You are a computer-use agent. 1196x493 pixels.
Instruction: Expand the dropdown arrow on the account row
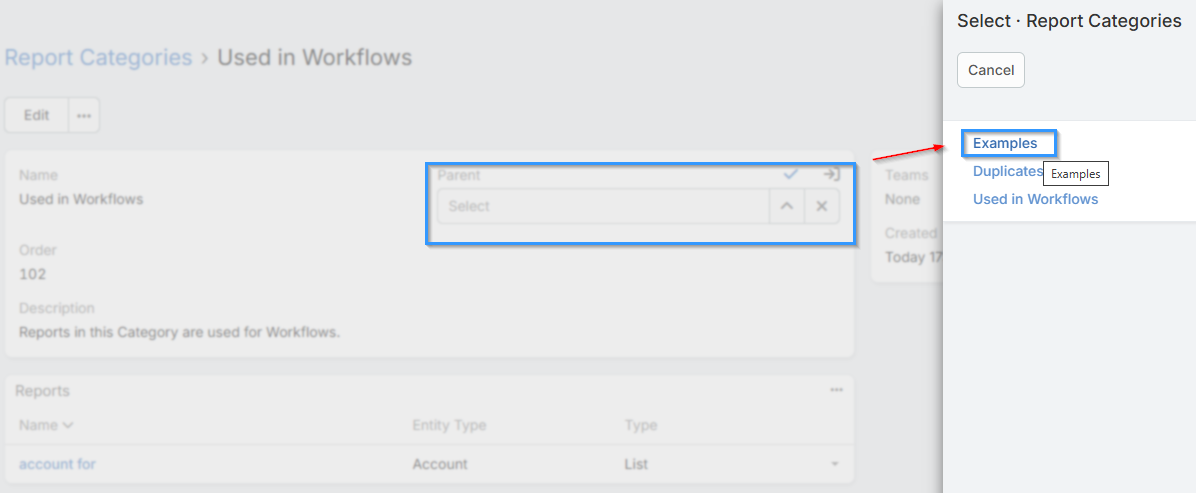pyautogui.click(x=834, y=464)
